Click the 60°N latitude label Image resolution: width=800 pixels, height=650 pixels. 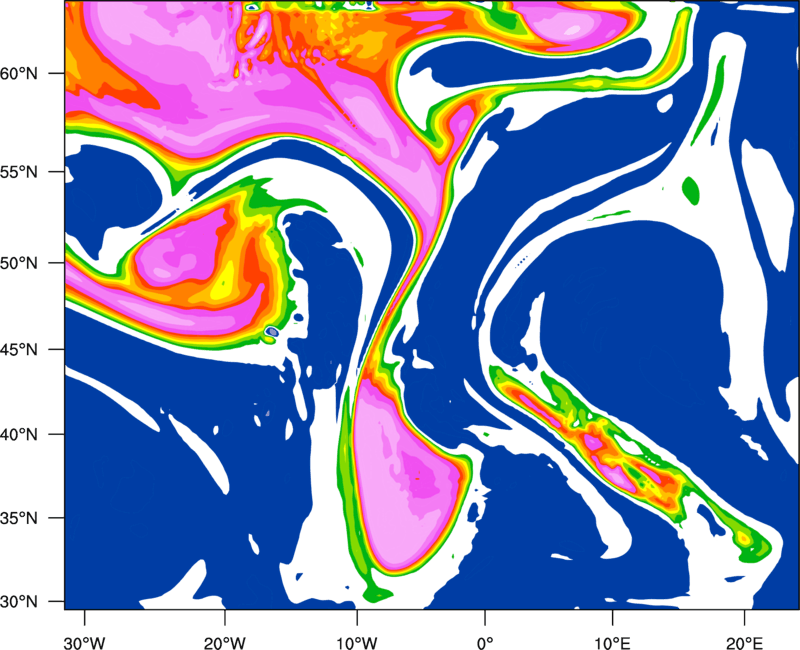(x=19, y=74)
